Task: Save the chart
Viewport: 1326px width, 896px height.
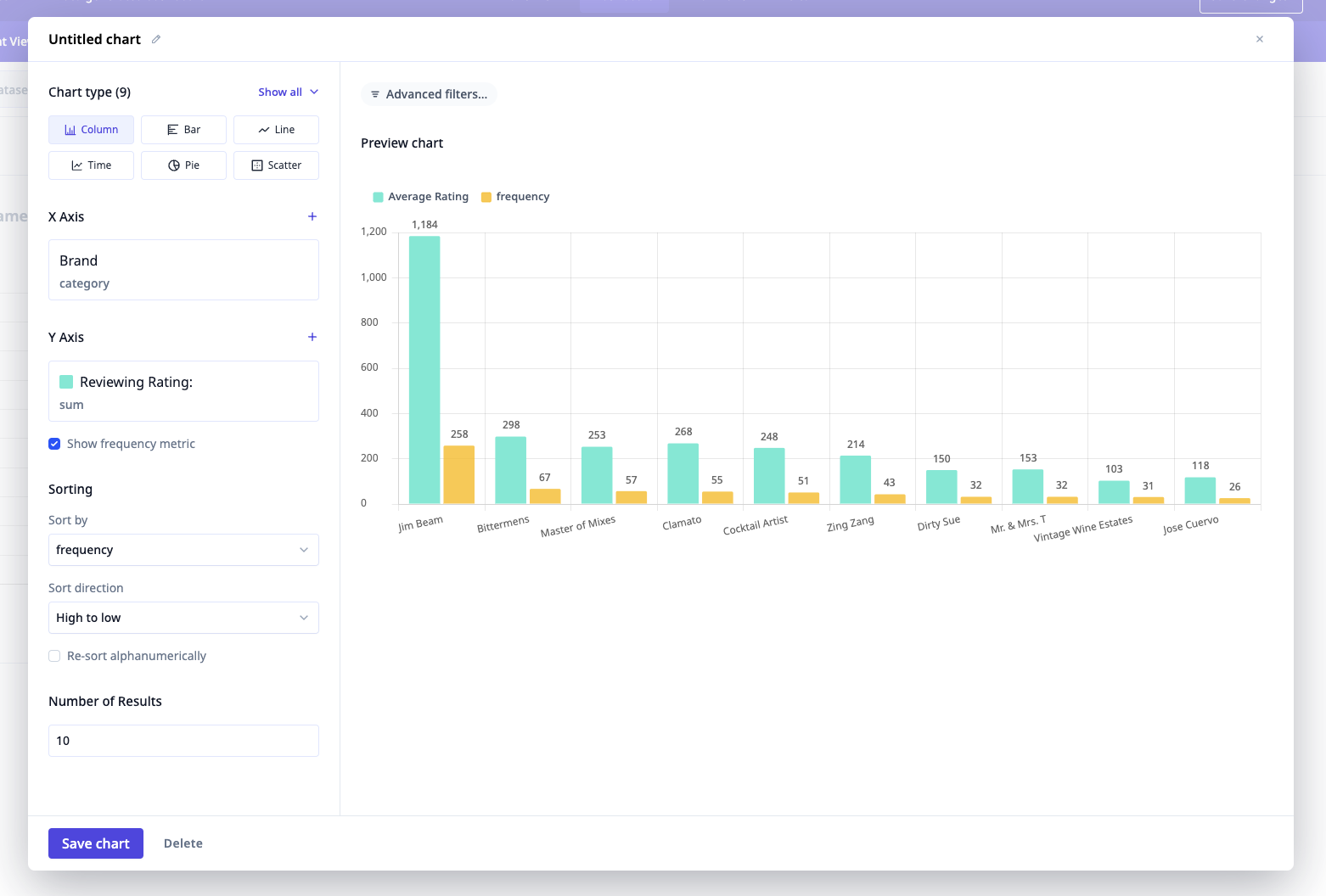Action: tap(96, 843)
